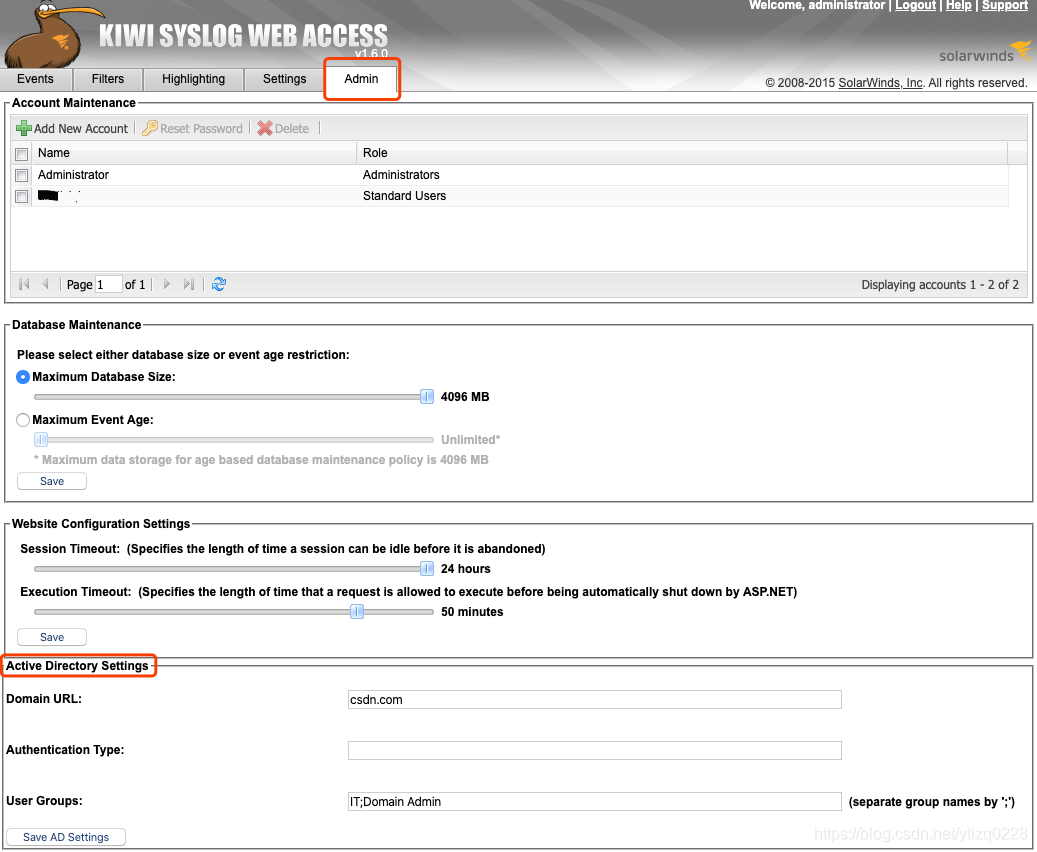Go to next page of accounts
This screenshot has height=852, width=1037.
coord(167,284)
